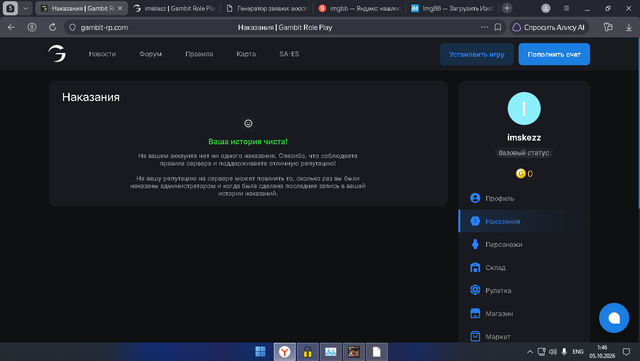Screen dimensions: 640x361
Task: Open the browser account avatar icon
Action: (545, 8)
